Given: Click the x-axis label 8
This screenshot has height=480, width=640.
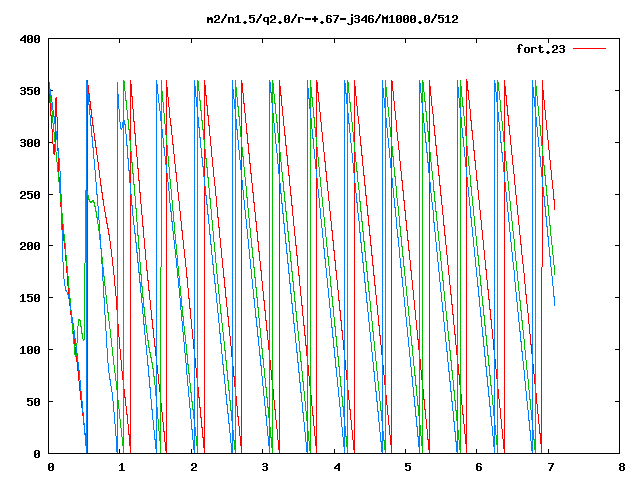Looking at the screenshot, I should (622, 467).
